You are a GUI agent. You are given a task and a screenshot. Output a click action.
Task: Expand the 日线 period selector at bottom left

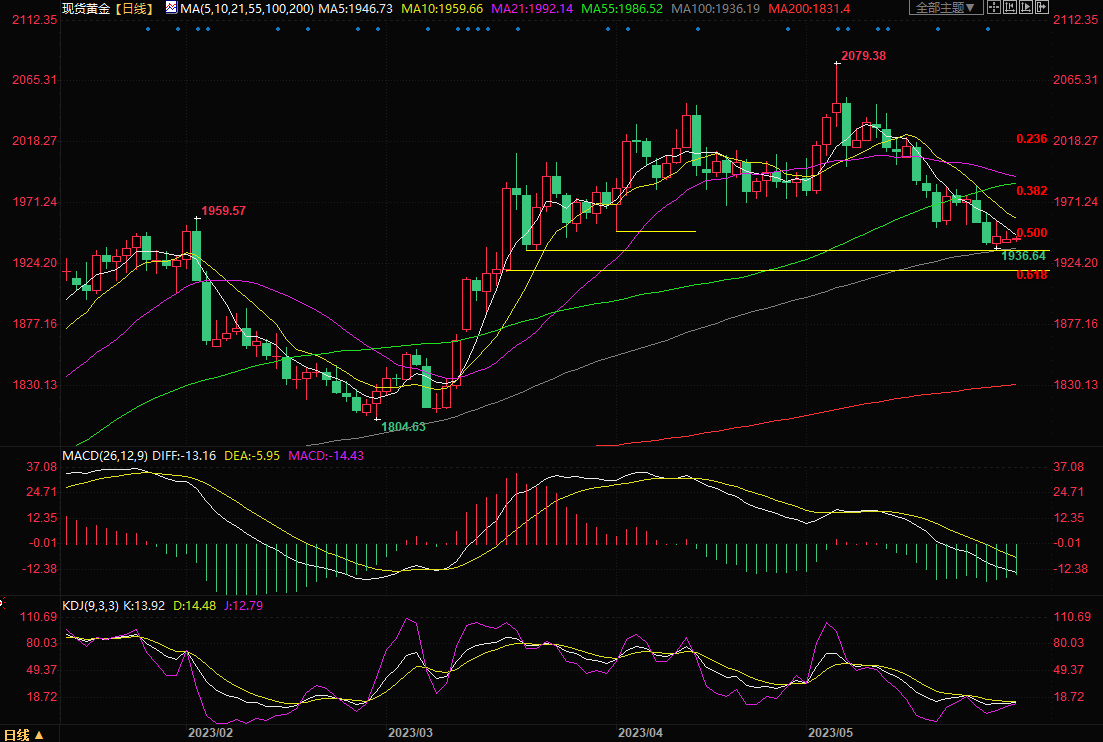[24, 735]
